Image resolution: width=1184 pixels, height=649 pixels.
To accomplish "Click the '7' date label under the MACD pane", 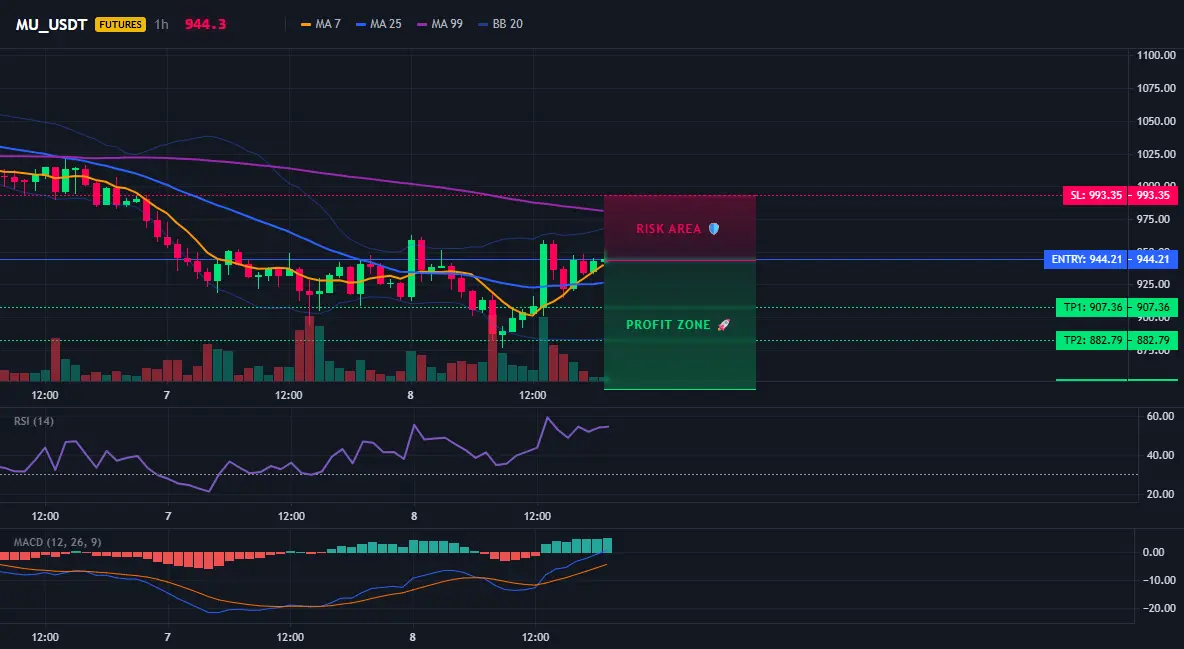I will pyautogui.click(x=167, y=637).
